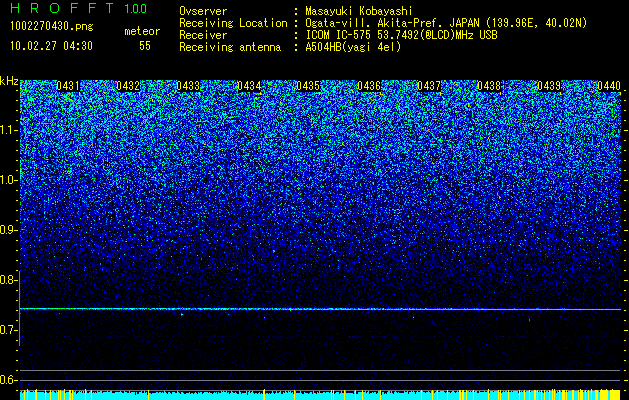Image resolution: width=629 pixels, height=400 pixels.
Task: Click the 0.6 frequency axis label
Action: coord(7,380)
